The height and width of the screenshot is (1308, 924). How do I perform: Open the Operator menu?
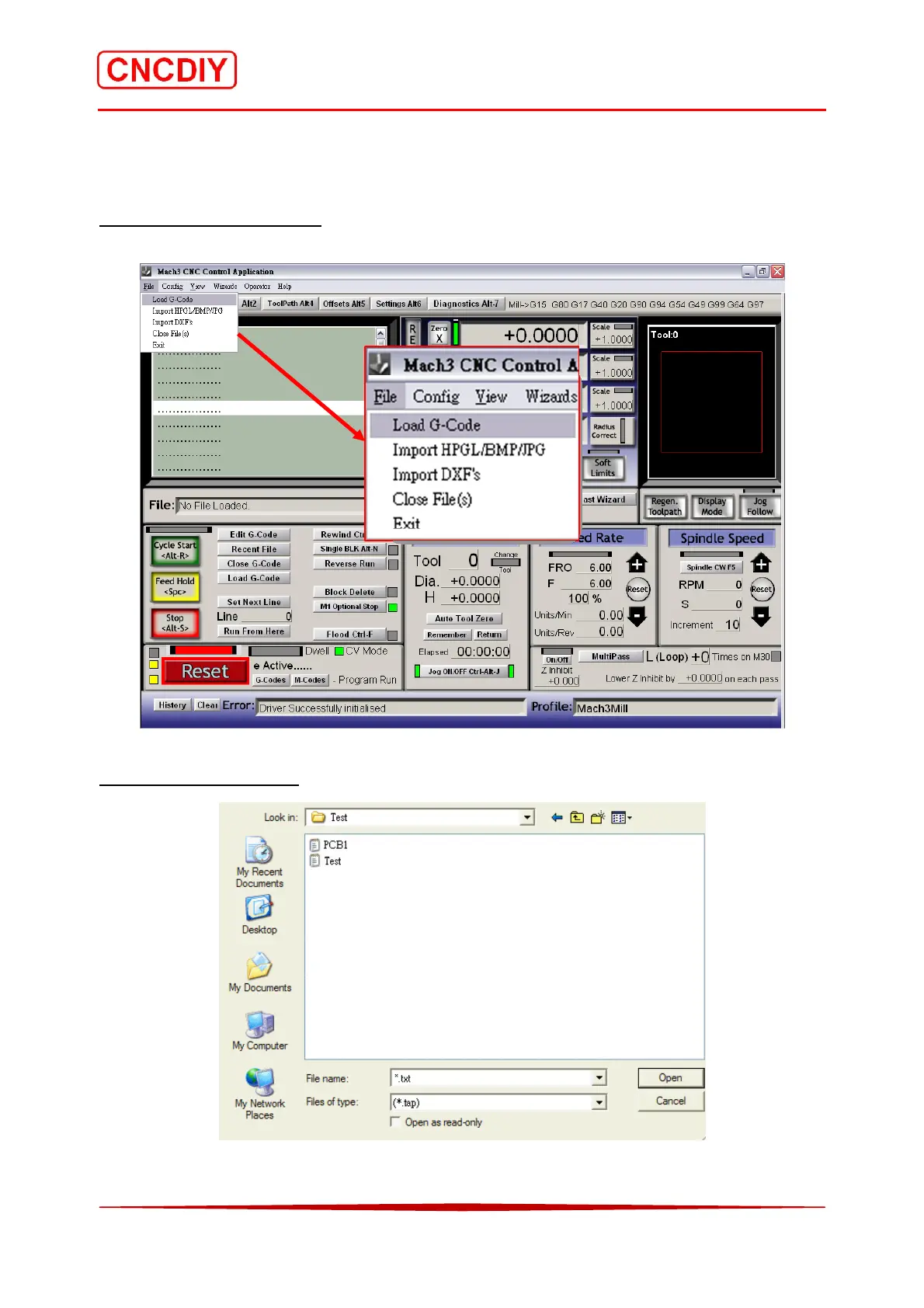click(x=257, y=287)
